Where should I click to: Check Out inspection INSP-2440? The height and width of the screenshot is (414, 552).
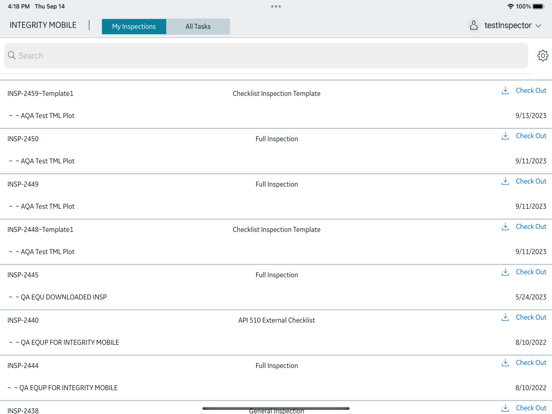(531, 318)
